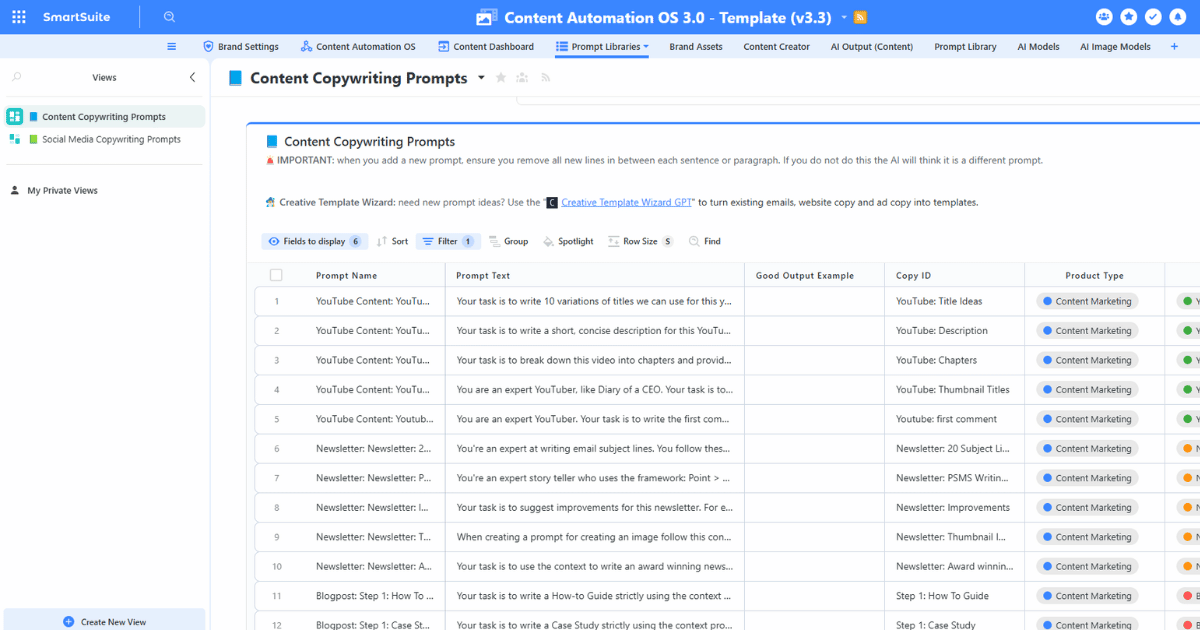Click the prompt text starting "When creating a prompt"
Viewport: 1200px width, 630px height.
[x=594, y=537]
